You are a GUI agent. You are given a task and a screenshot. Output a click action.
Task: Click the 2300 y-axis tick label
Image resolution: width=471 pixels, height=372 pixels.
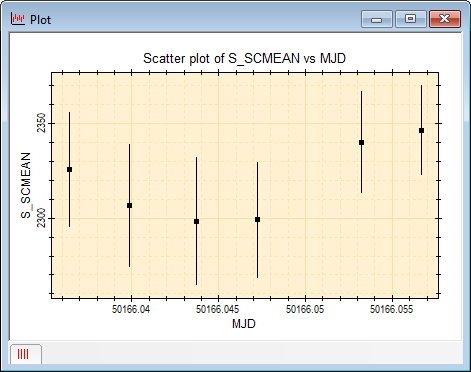coord(41,218)
